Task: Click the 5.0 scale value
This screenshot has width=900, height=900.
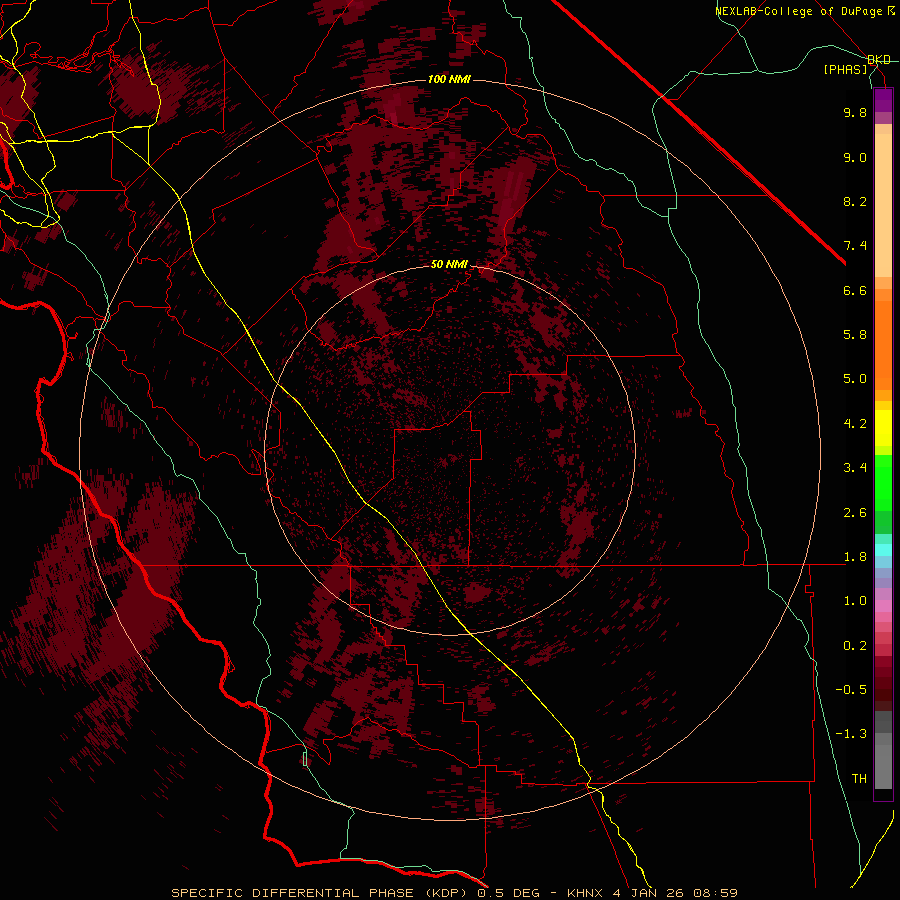Action: click(855, 379)
